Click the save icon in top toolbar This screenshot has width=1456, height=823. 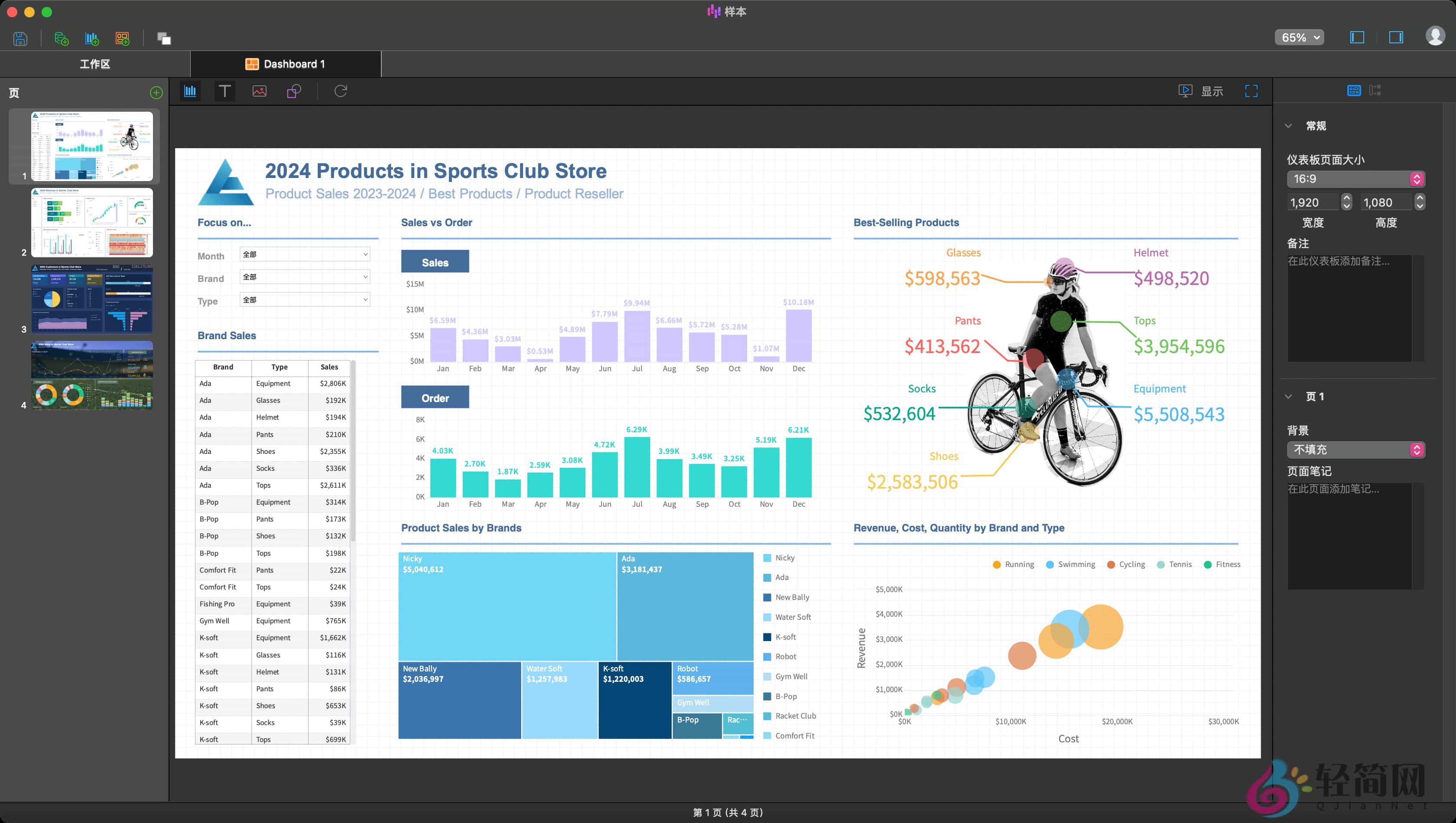click(20, 39)
